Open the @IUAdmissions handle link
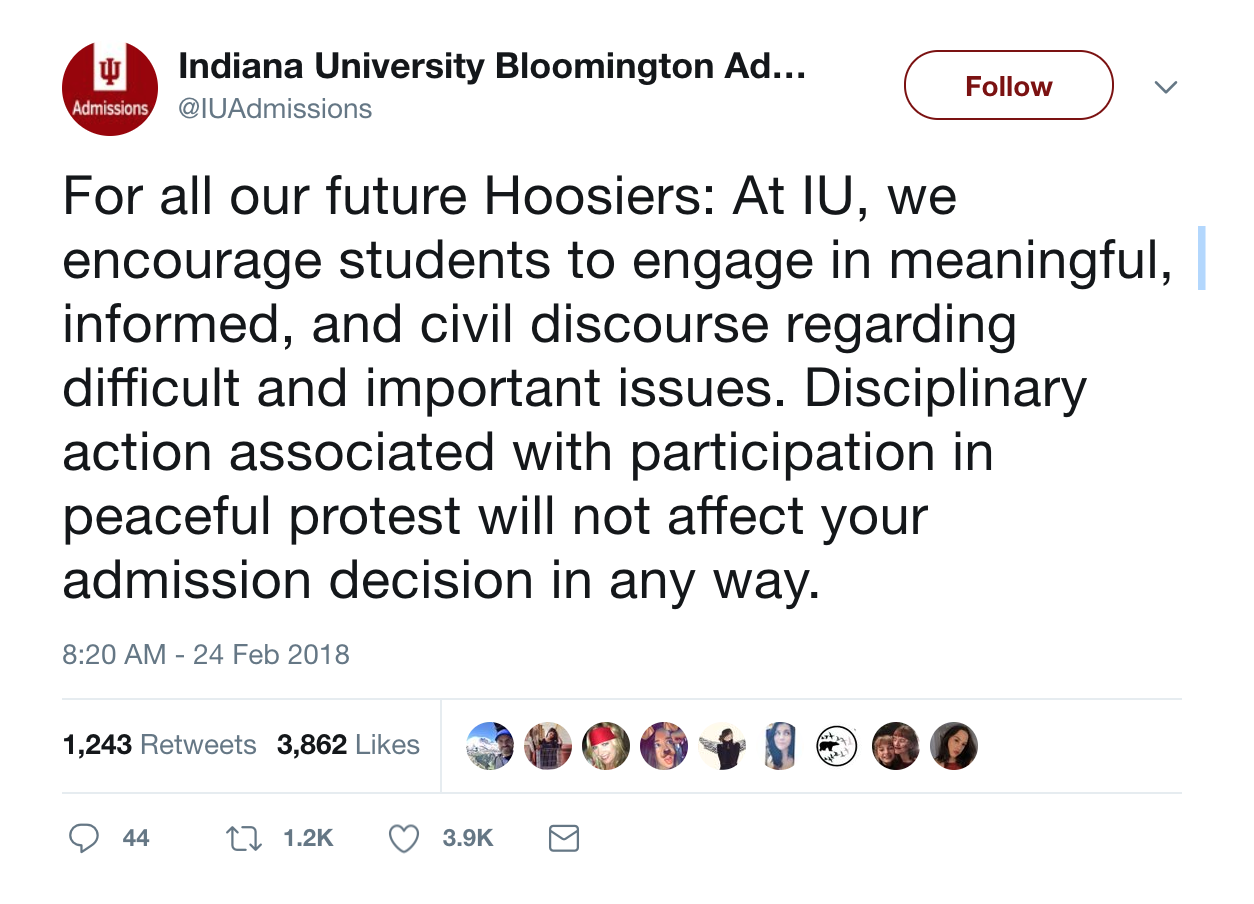This screenshot has height=904, width=1254. [x=275, y=108]
